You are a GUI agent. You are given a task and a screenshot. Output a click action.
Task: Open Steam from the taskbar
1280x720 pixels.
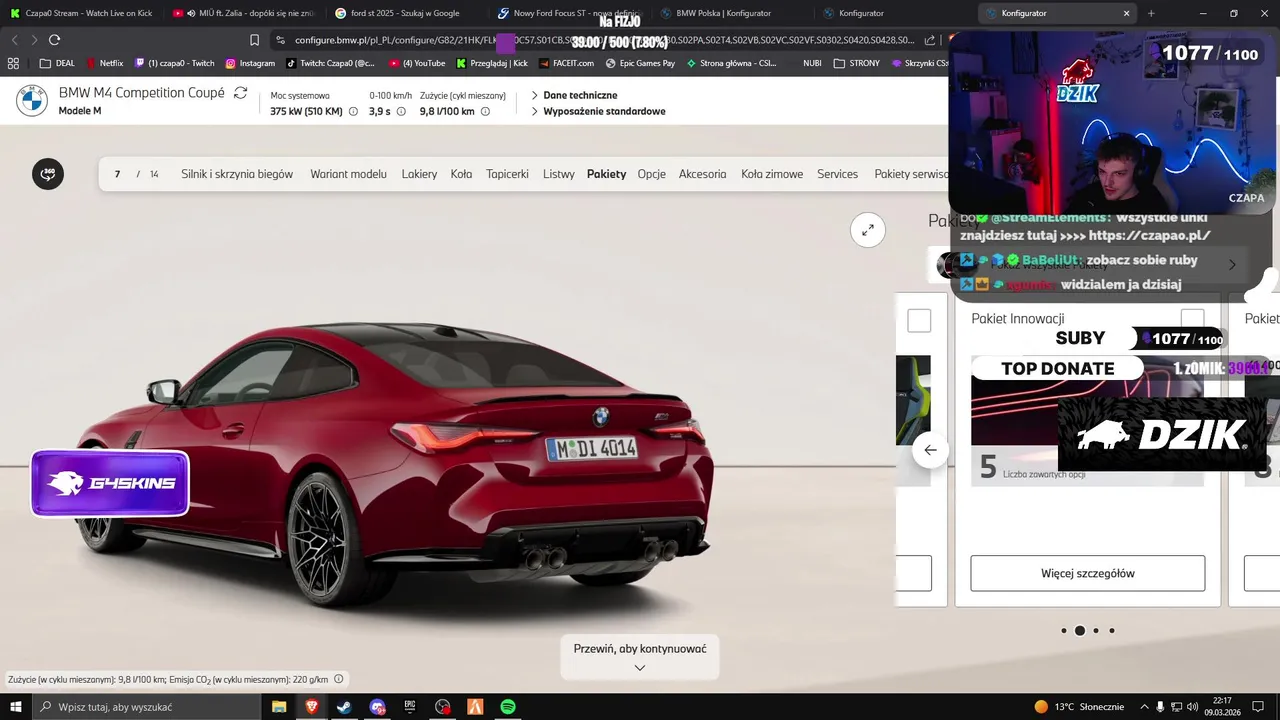(344, 707)
